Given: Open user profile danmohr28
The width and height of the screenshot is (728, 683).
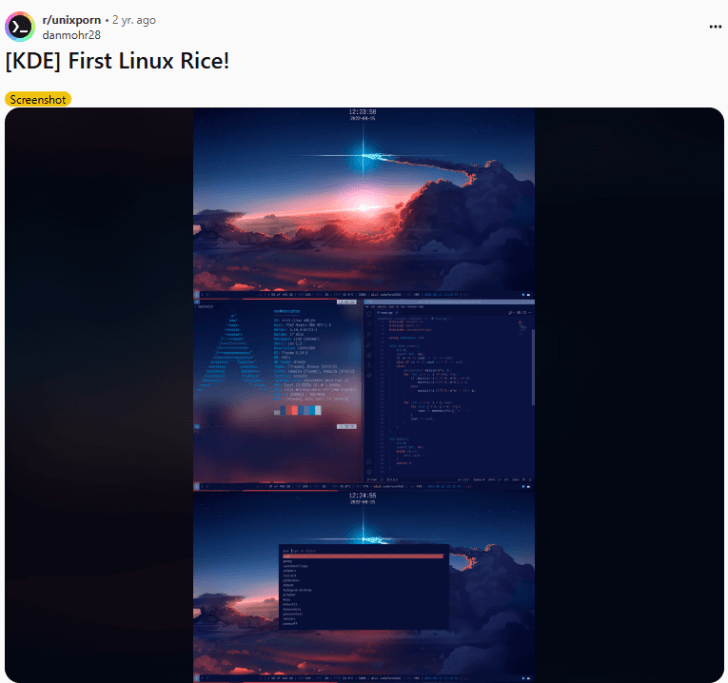Looking at the screenshot, I should (71, 35).
